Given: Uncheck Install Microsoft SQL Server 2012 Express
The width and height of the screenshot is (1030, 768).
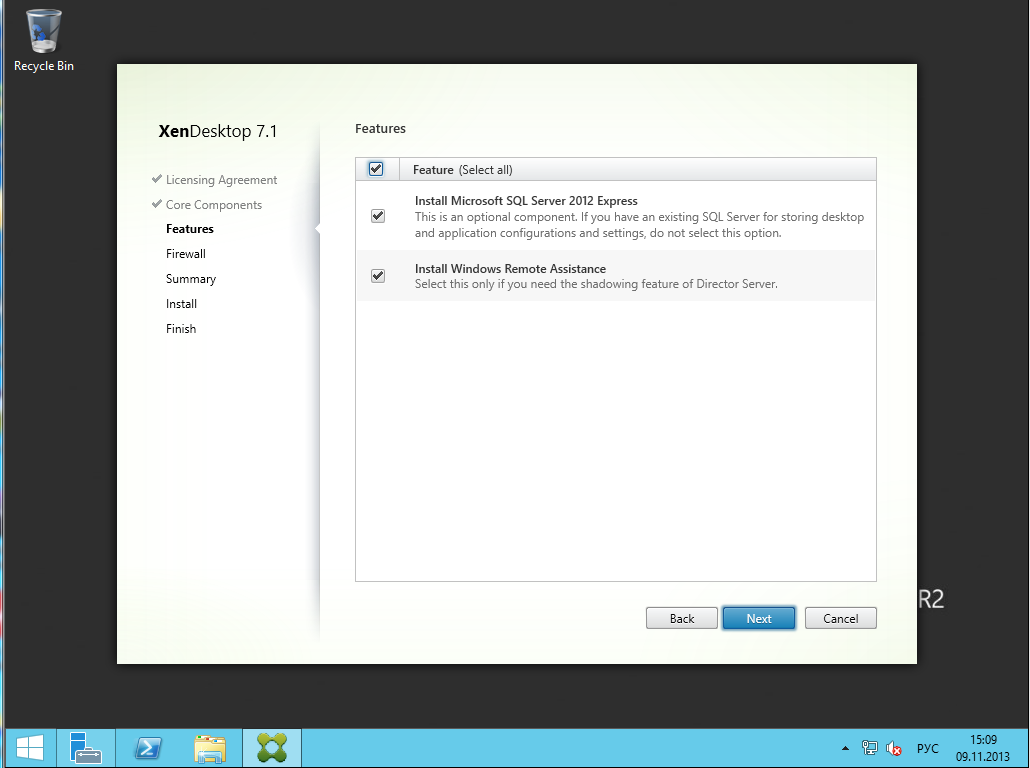Looking at the screenshot, I should (x=378, y=215).
